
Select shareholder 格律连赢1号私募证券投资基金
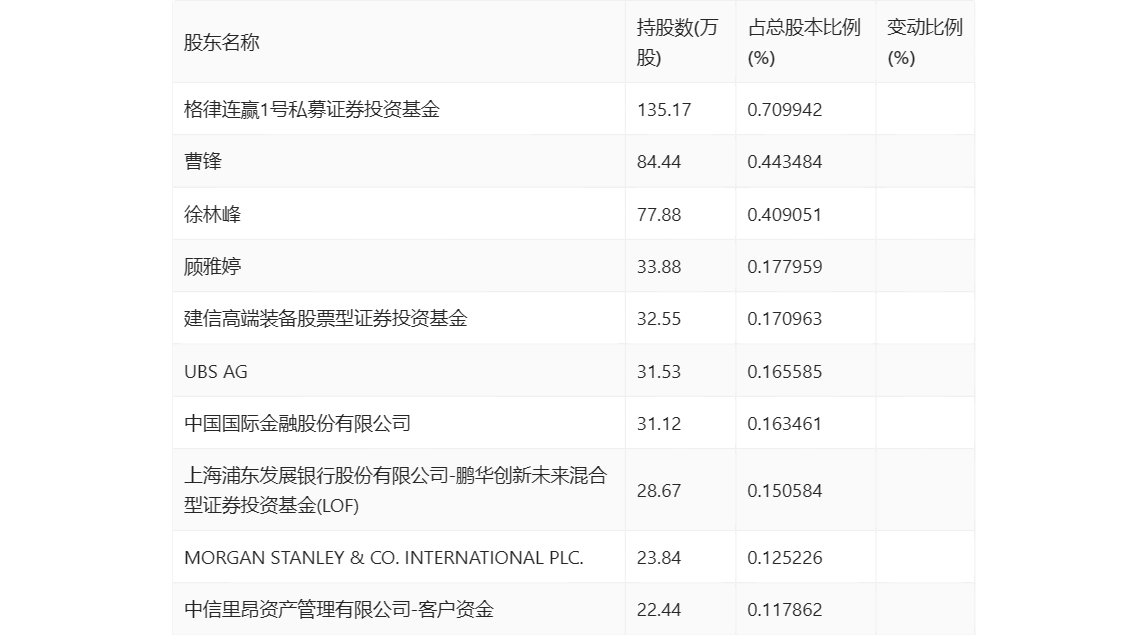coord(312,109)
